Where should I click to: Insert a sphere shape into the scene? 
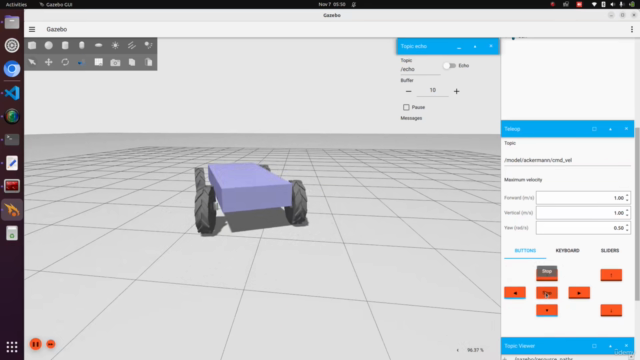[x=49, y=45]
